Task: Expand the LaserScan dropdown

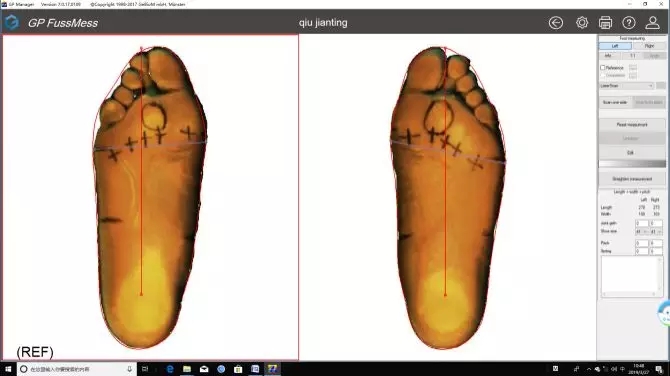Action: point(627,86)
